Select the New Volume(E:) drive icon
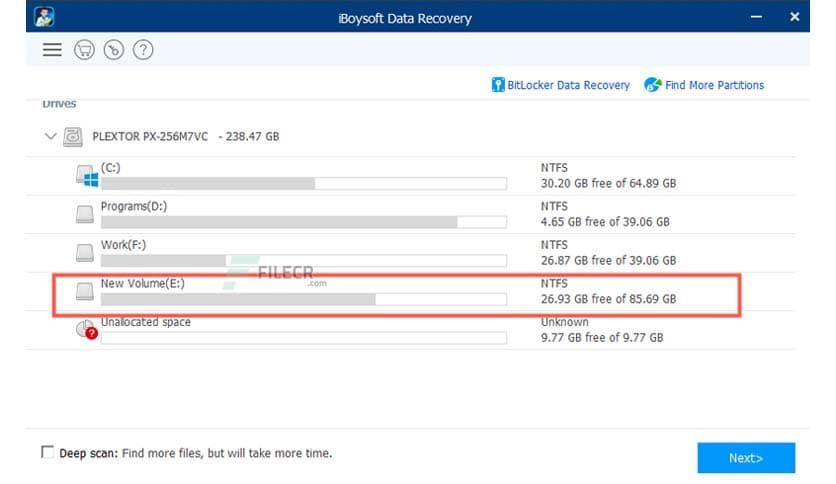This screenshot has width=836, height=484. (85, 291)
